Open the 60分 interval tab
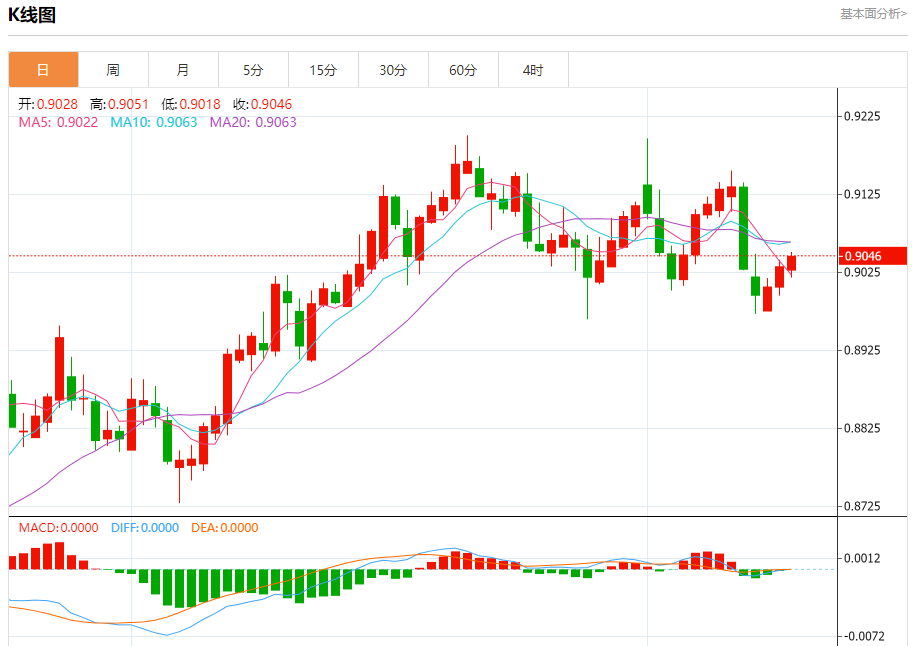Image resolution: width=912 pixels, height=646 pixels. pos(463,70)
